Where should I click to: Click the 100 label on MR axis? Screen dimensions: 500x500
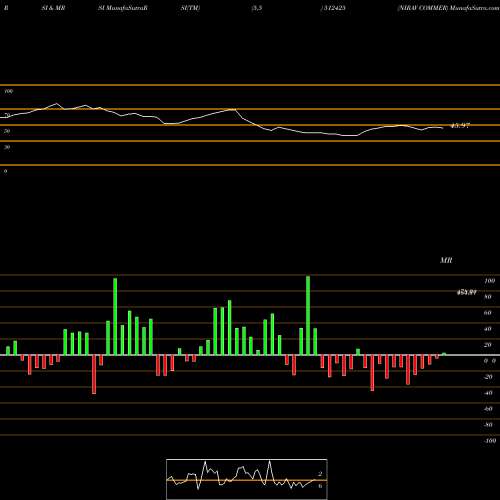(490, 281)
